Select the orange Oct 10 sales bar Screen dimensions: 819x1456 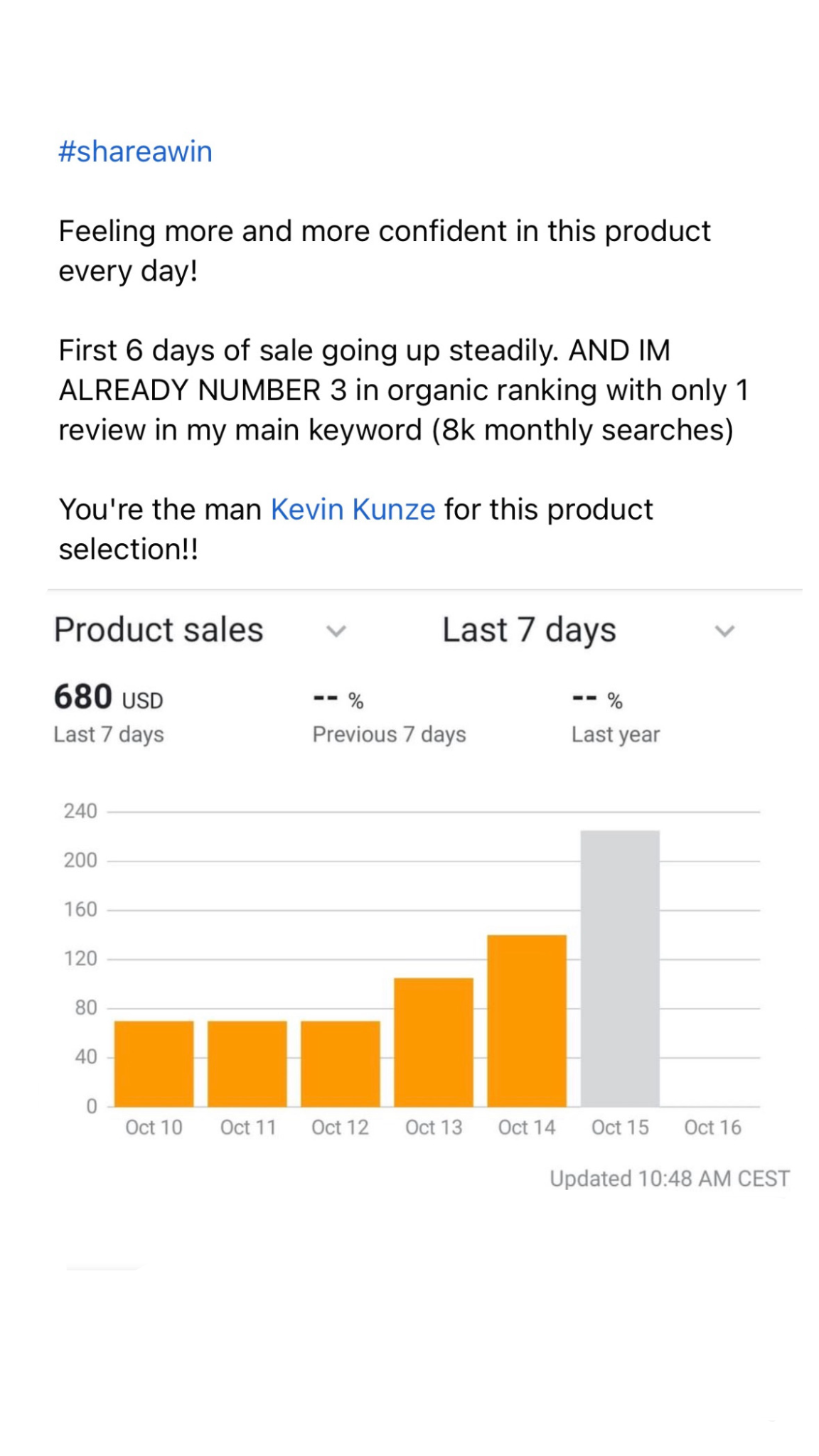pos(154,1063)
